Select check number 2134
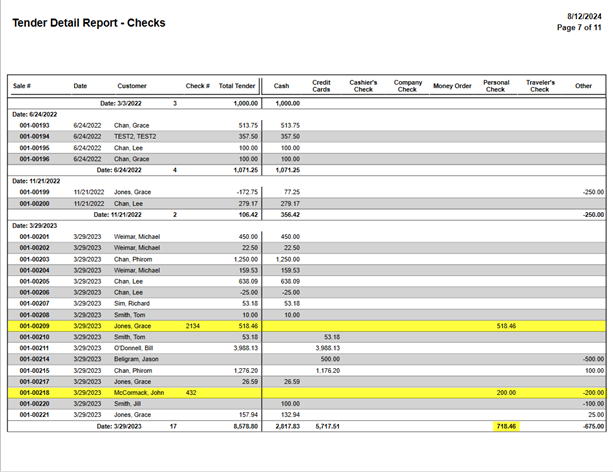Viewport: 613px width, 472px height. (194, 326)
